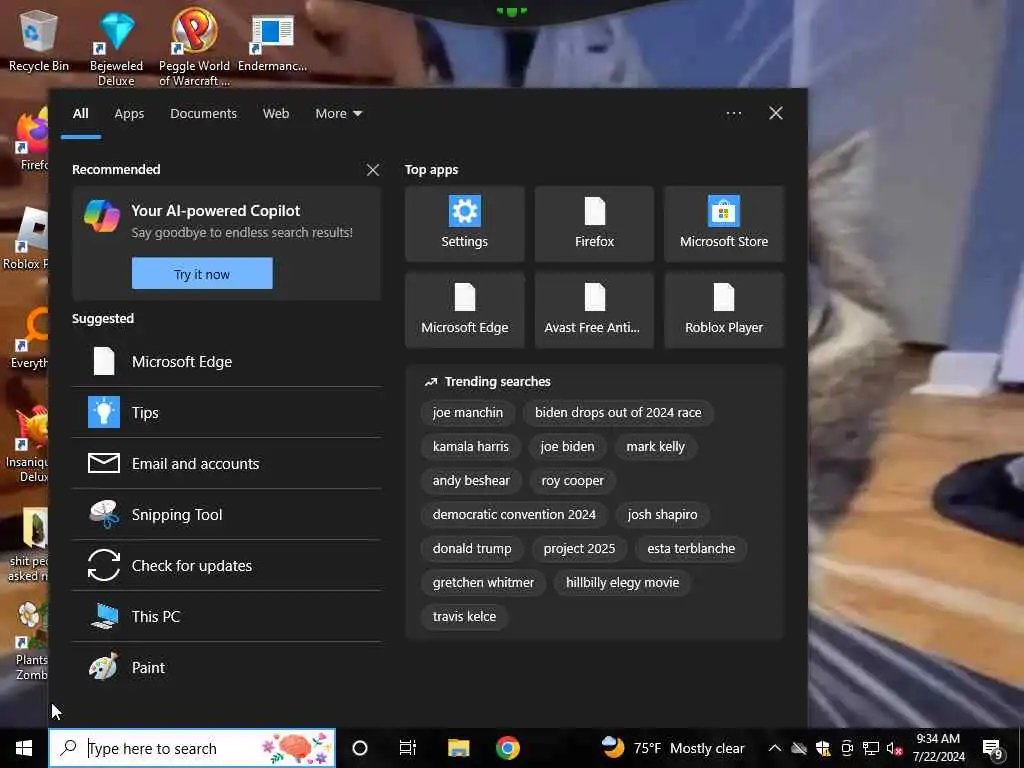Open the Firefox tile in Top apps
The width and height of the screenshot is (1024, 768).
click(x=594, y=223)
